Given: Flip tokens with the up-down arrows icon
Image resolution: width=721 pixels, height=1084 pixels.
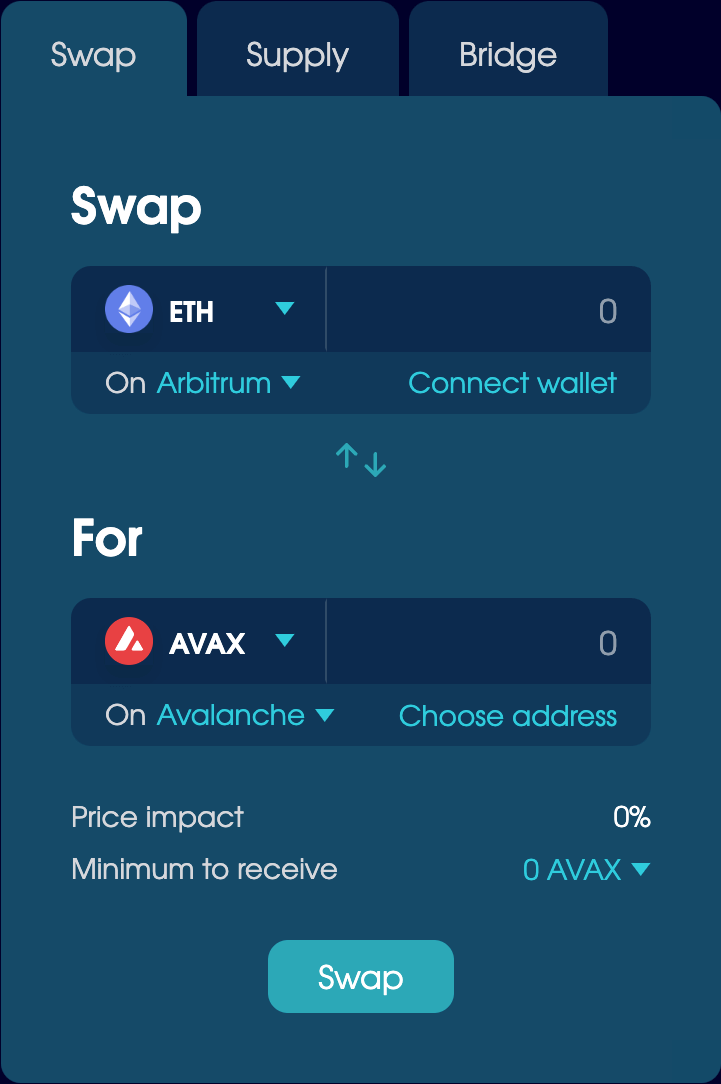Looking at the screenshot, I should 361,460.
